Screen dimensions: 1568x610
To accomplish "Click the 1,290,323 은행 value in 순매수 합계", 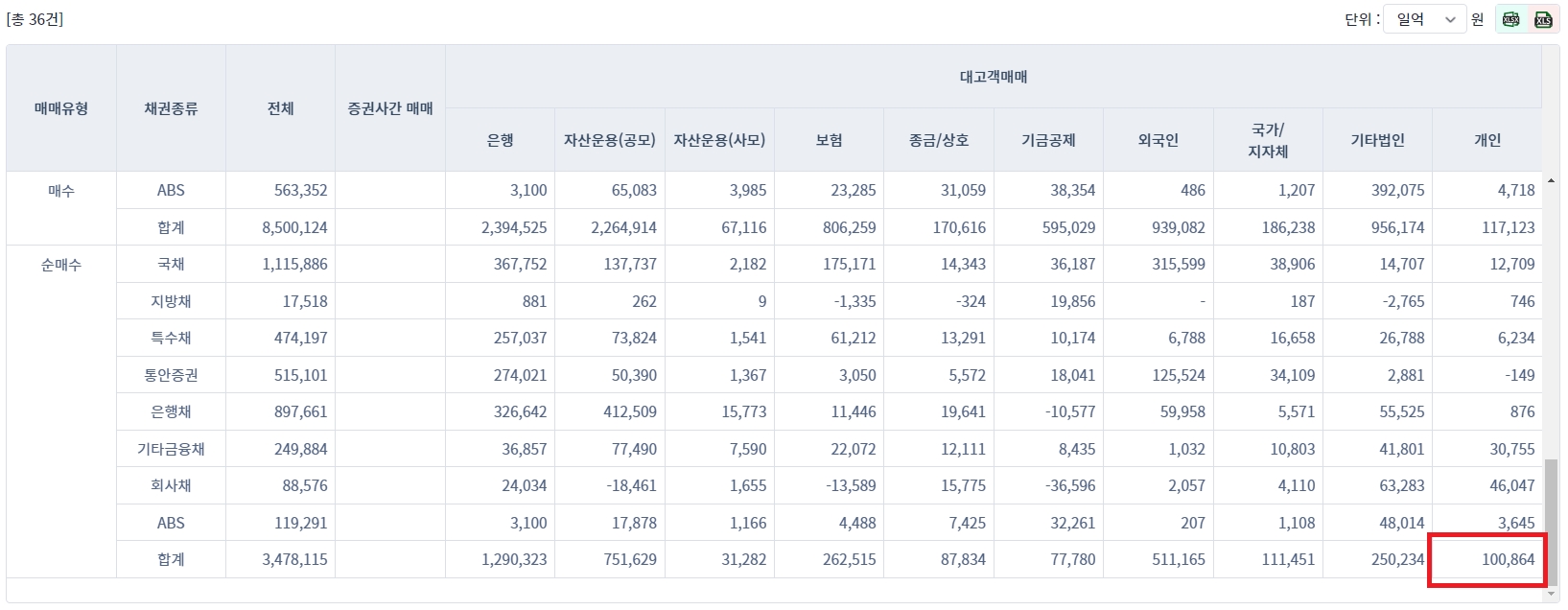I will tap(514, 559).
